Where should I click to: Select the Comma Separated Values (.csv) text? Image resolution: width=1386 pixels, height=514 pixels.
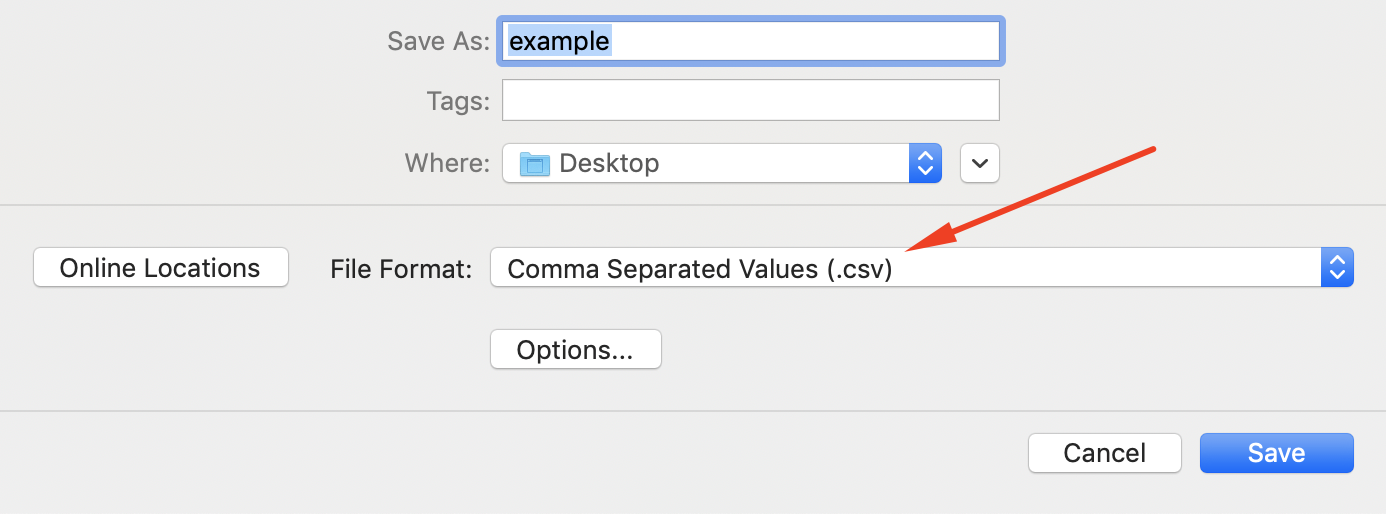tap(700, 268)
